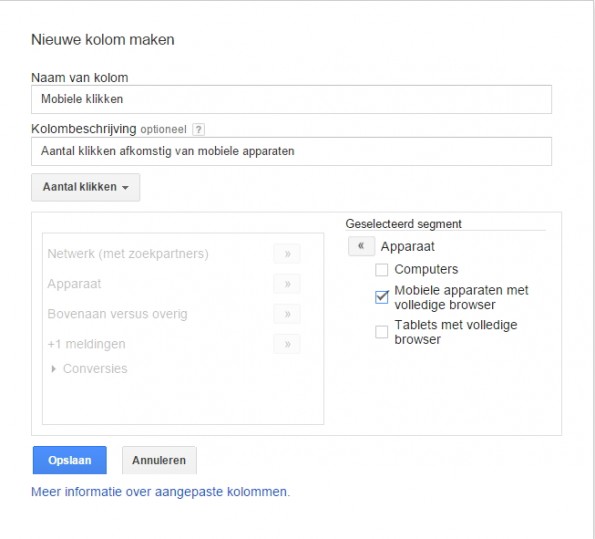Viewport: 595px width, 539px height.
Task: Click the » arrow next to Apparaat
Action: [287, 284]
